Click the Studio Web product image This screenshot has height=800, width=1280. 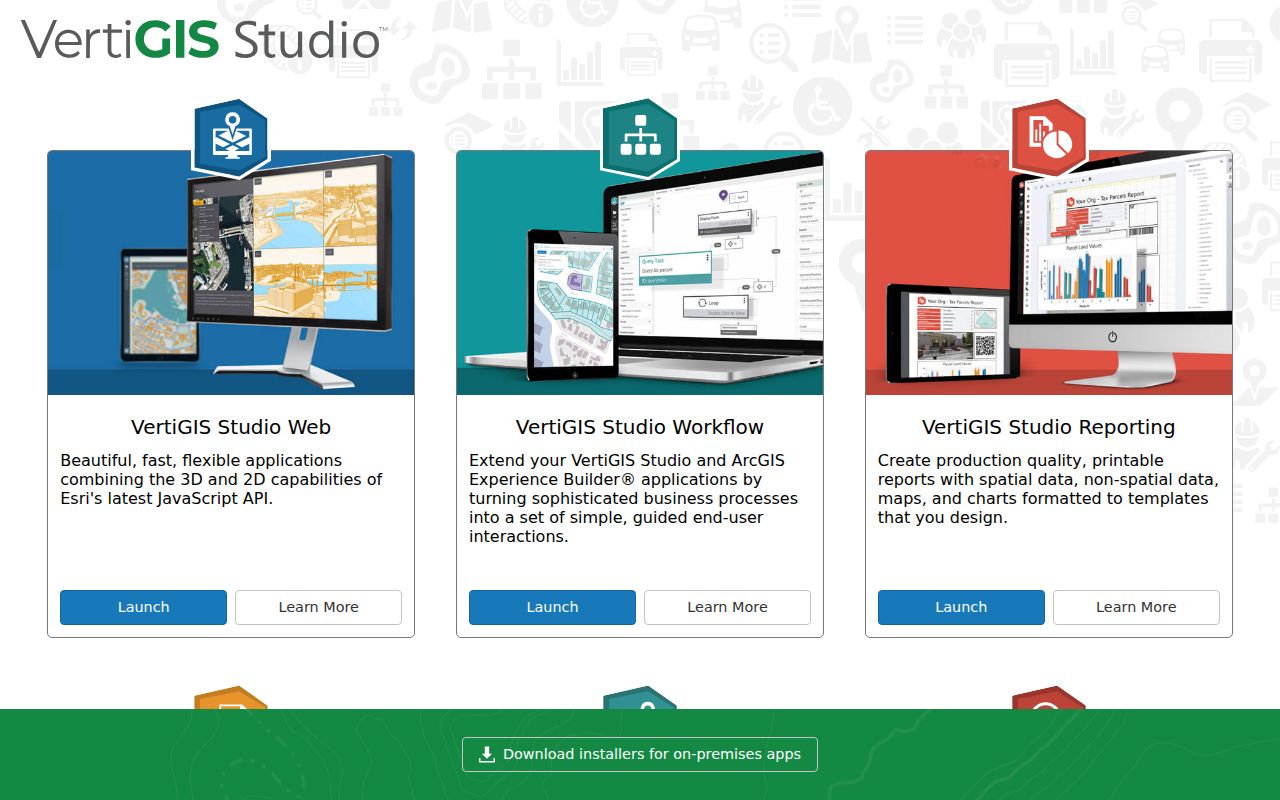(x=231, y=273)
